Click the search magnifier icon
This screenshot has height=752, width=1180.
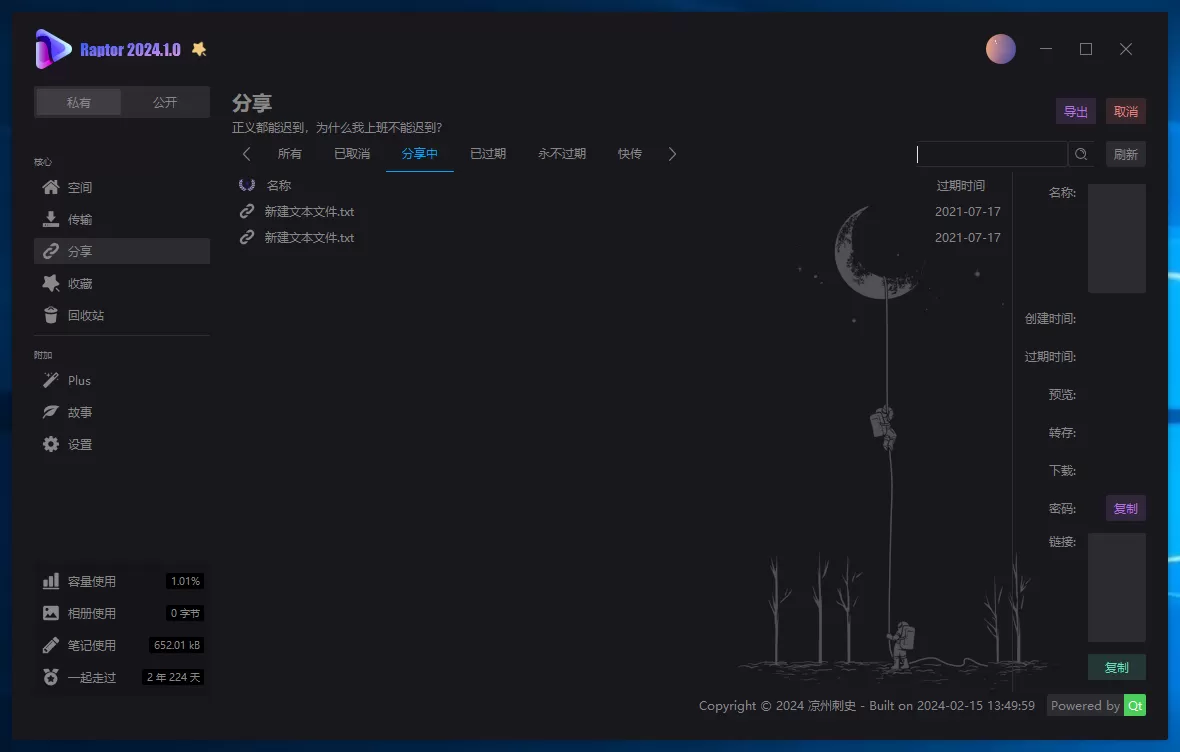click(1081, 154)
